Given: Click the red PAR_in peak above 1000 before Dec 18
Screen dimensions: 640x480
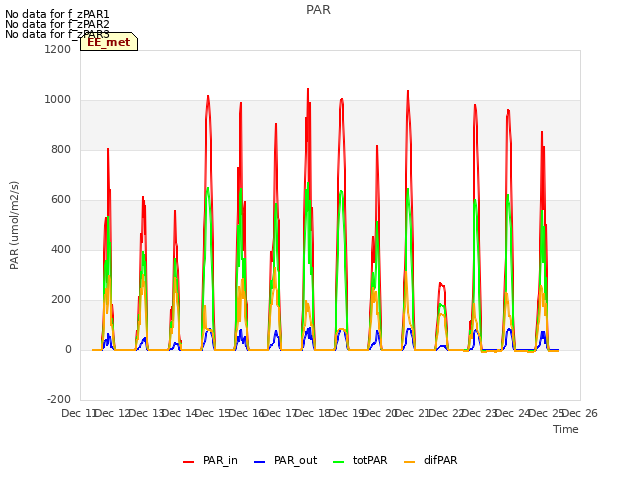Looking at the screenshot, I should pyautogui.click(x=308, y=89).
